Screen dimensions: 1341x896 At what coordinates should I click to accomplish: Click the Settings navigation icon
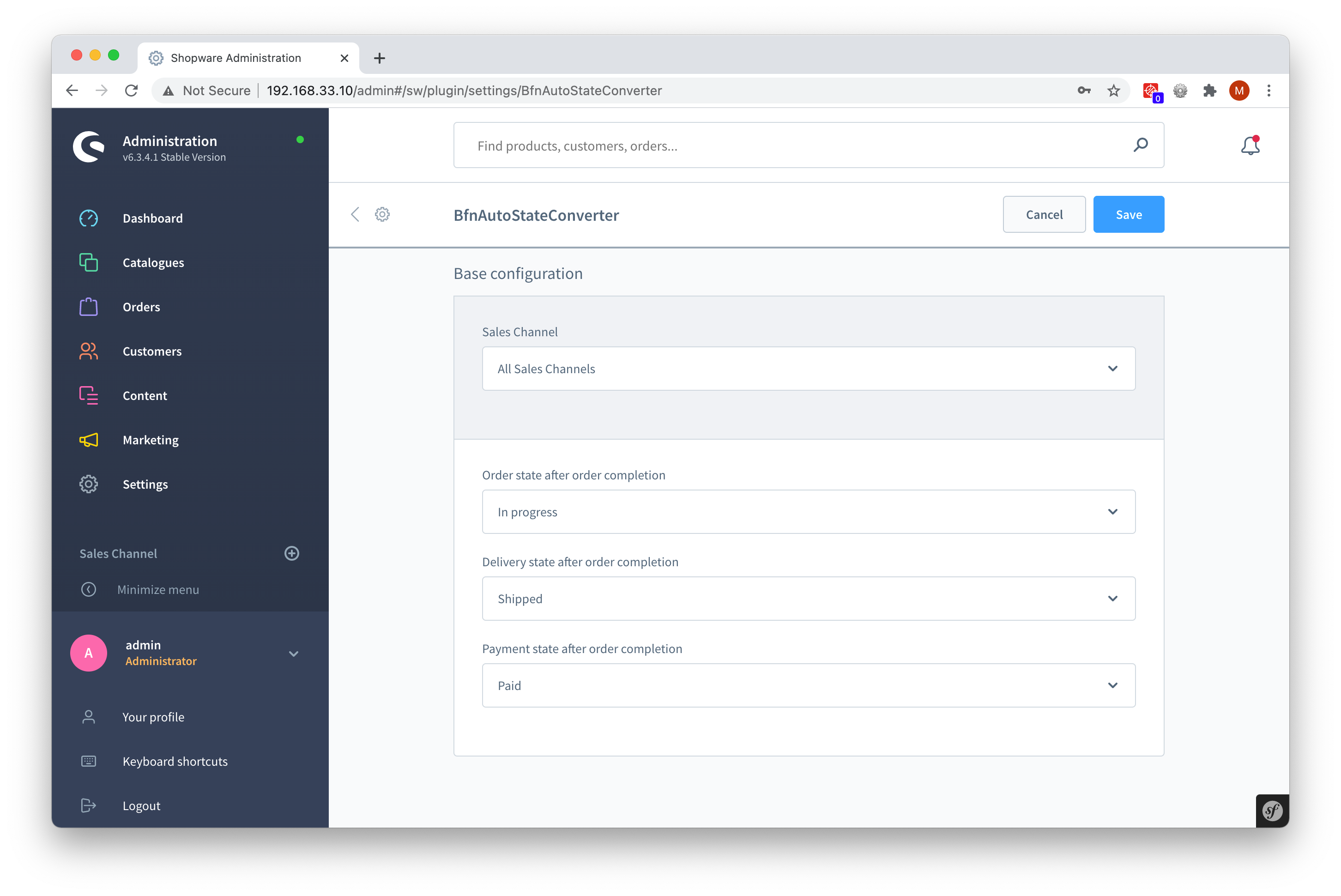[x=88, y=483]
